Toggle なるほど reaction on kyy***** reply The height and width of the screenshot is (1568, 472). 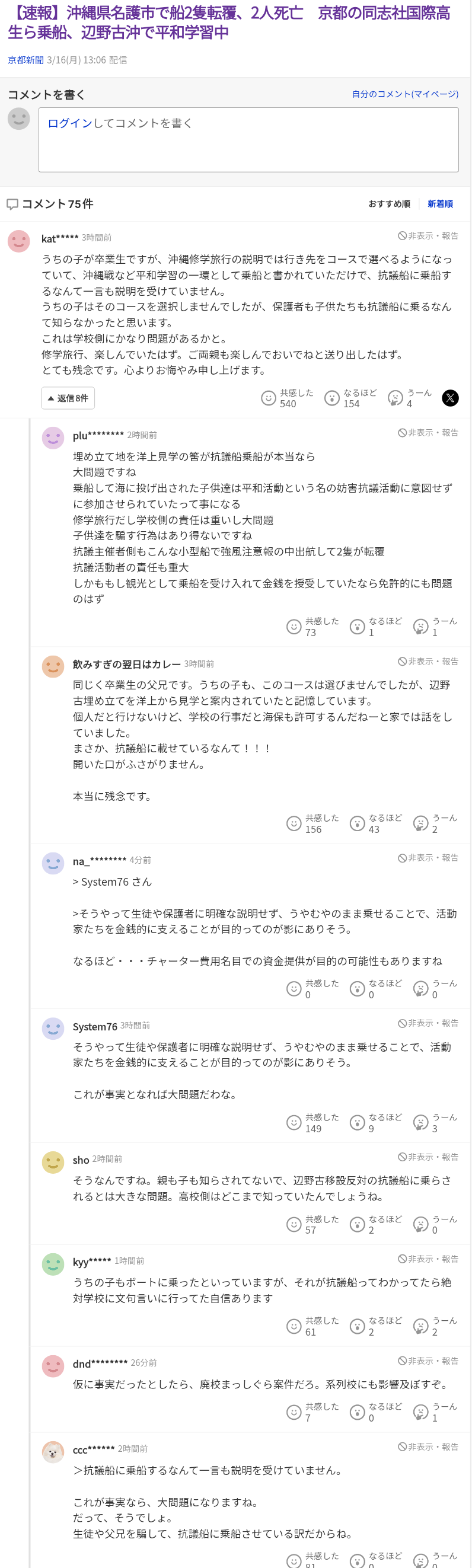358,1326
